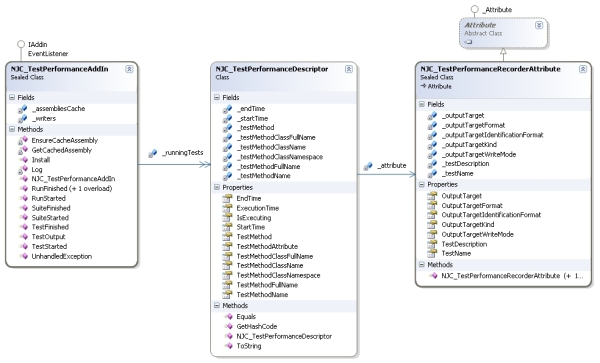The image size is (600, 363).
Task: Select the NJC_TestPerformanceRecorderAttribute class title
Action: click(490, 69)
